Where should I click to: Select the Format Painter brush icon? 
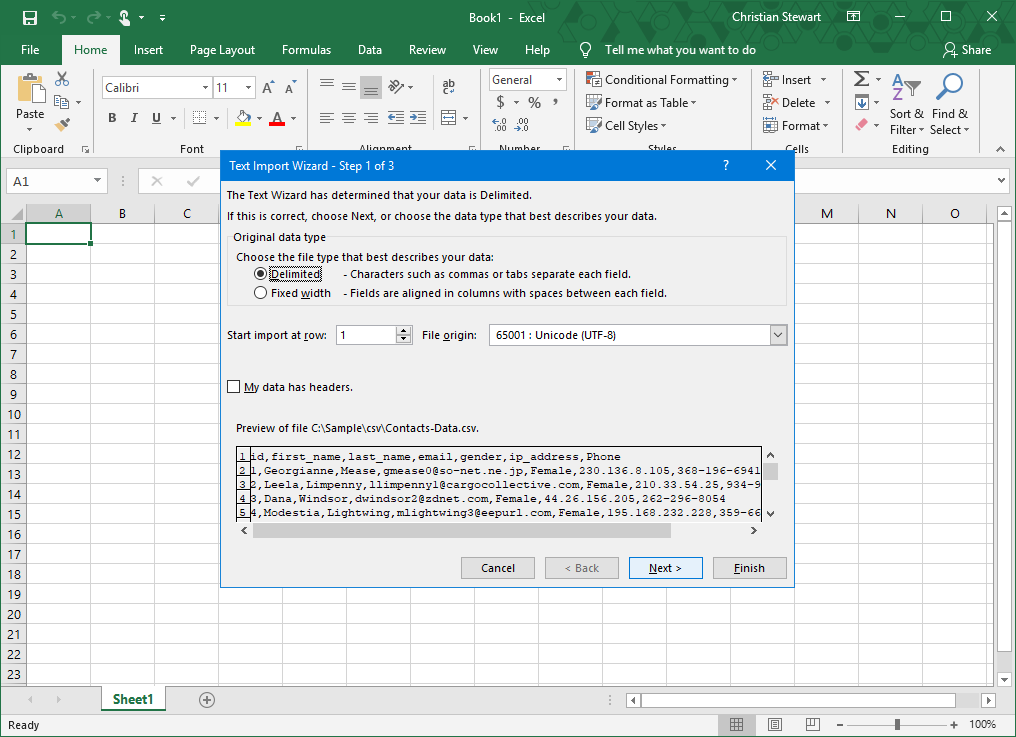point(62,124)
